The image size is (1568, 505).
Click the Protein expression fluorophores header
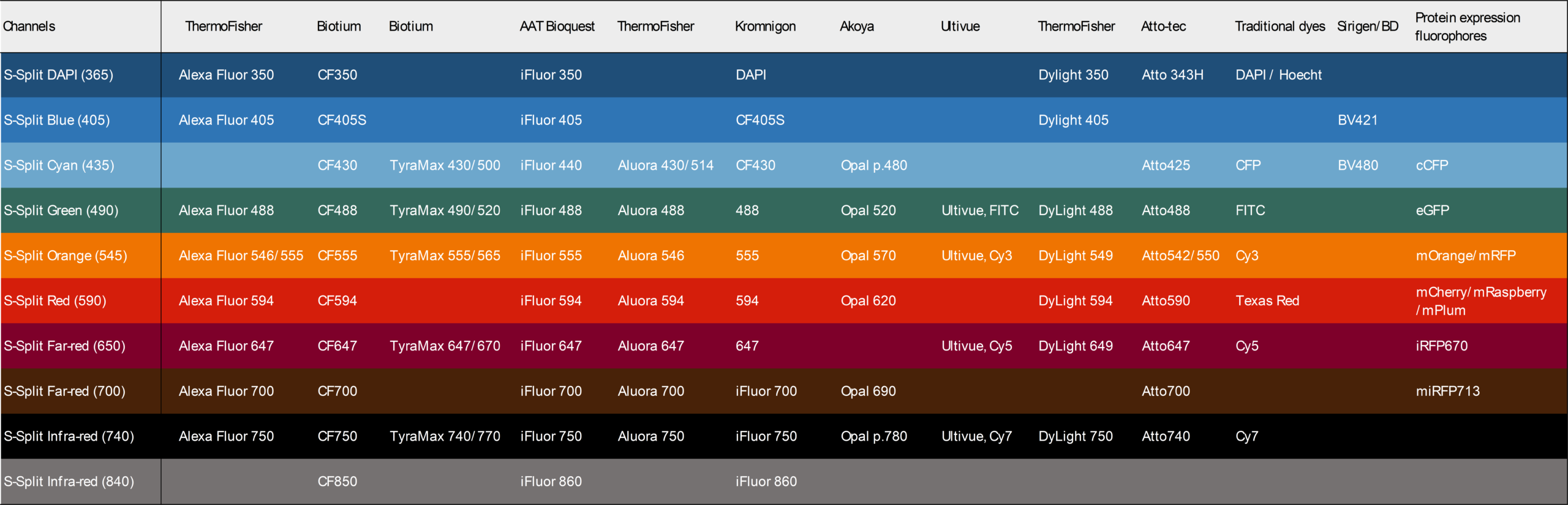tap(1467, 26)
